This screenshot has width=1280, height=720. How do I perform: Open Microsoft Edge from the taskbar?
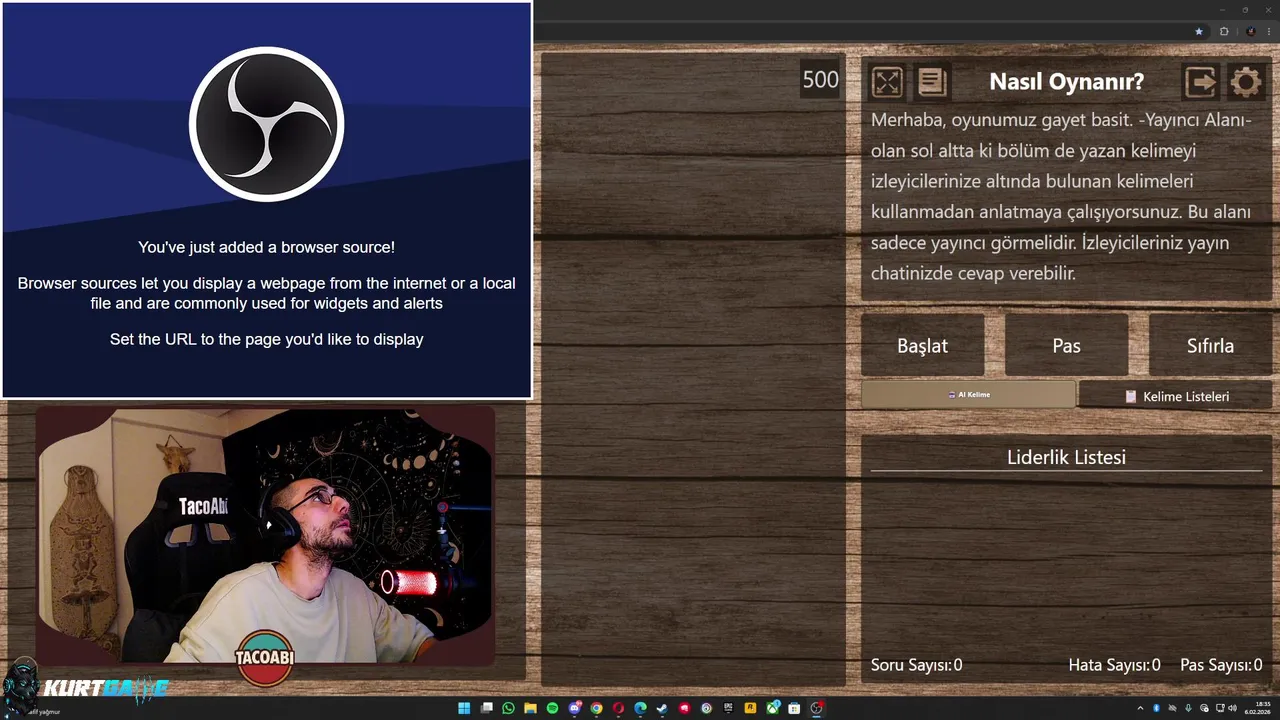click(x=641, y=708)
